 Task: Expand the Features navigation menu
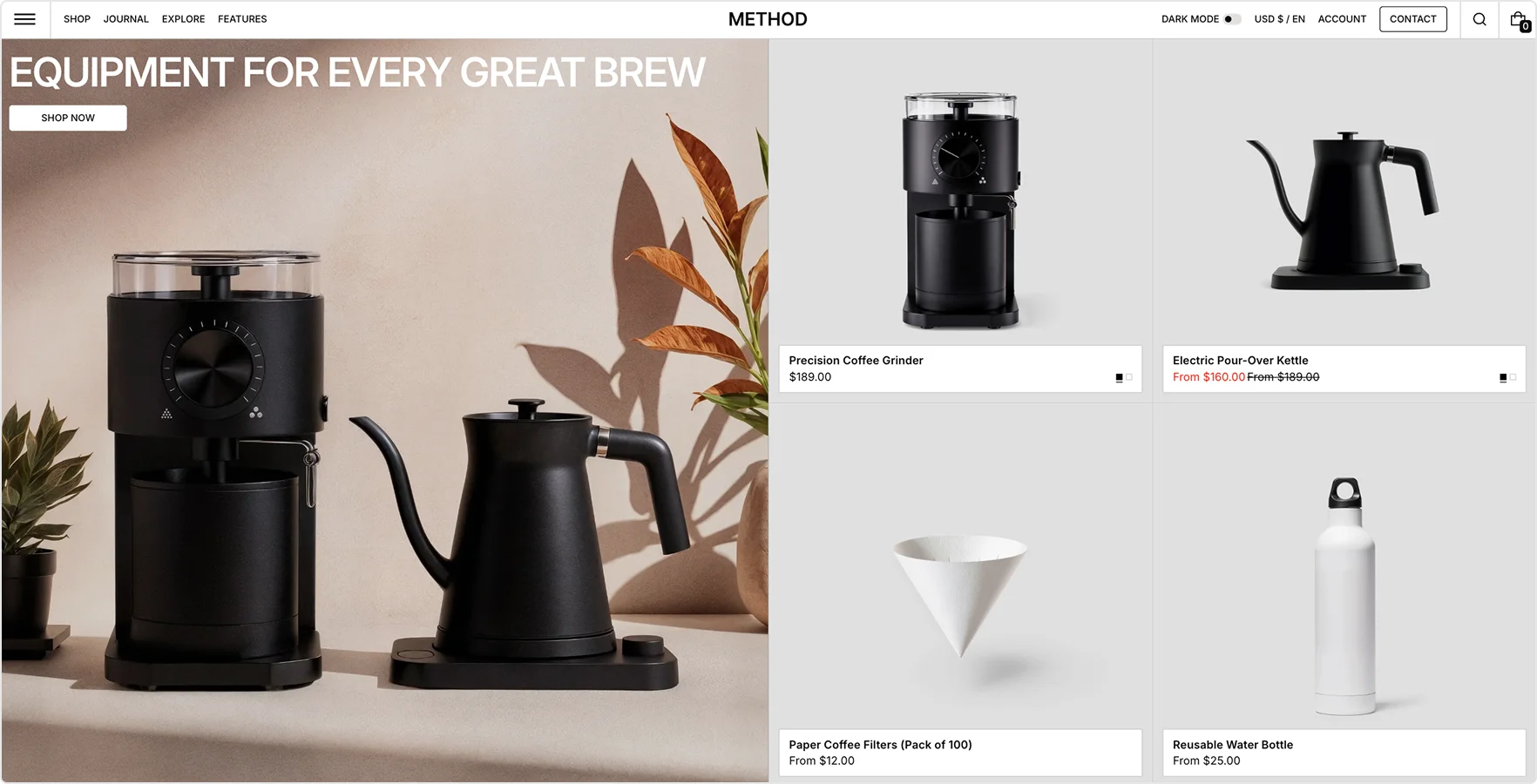(x=242, y=19)
